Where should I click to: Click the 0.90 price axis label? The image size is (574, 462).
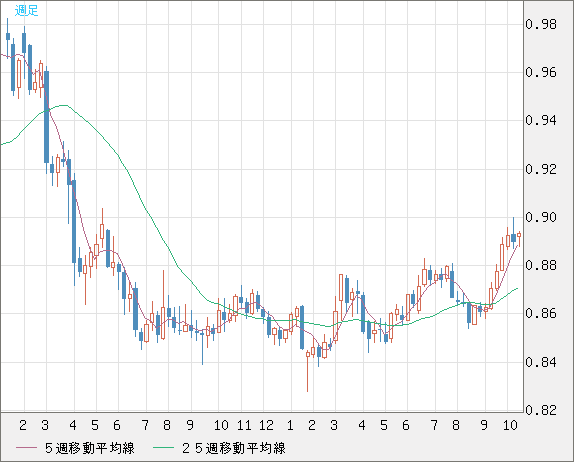click(x=541, y=217)
